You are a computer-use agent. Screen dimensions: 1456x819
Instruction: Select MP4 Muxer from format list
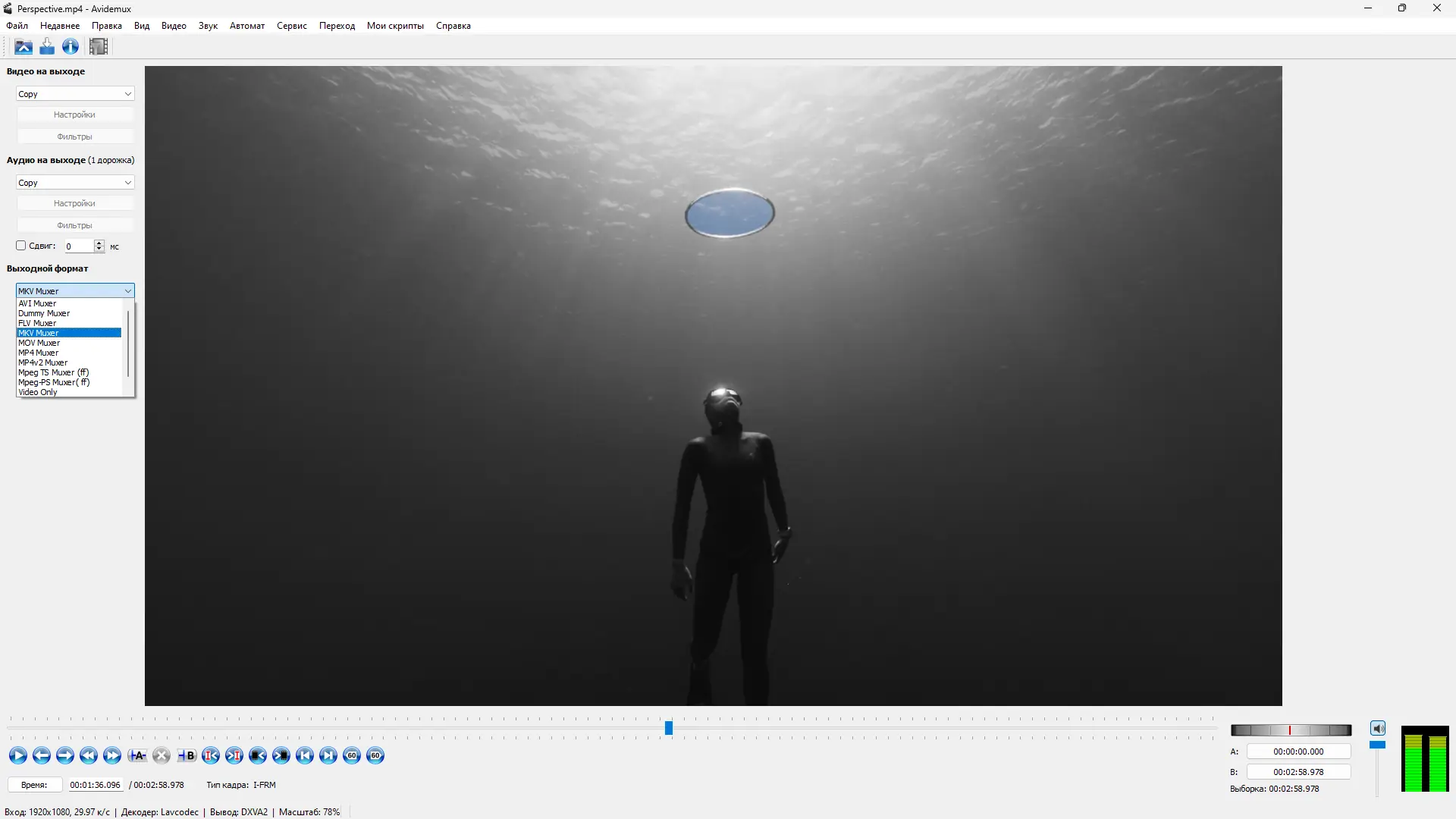[x=39, y=353]
